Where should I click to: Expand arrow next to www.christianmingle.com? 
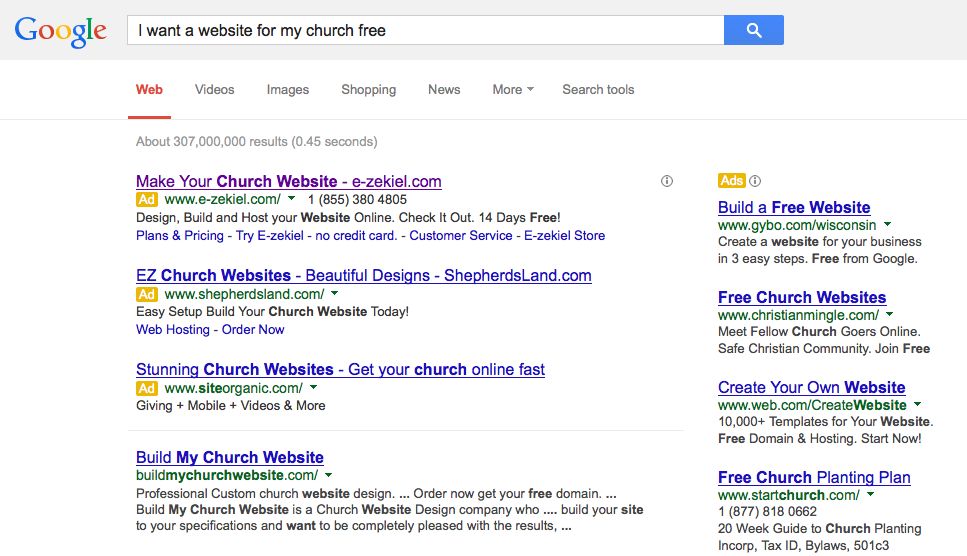click(889, 314)
